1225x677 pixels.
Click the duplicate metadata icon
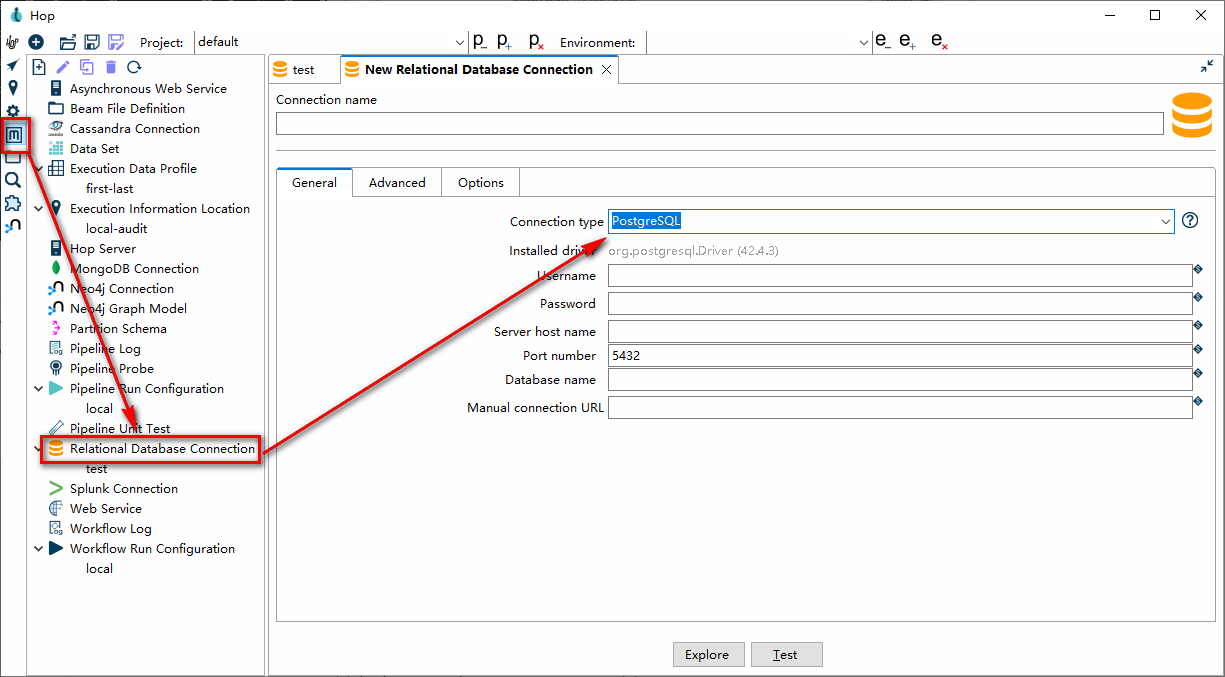coord(87,67)
